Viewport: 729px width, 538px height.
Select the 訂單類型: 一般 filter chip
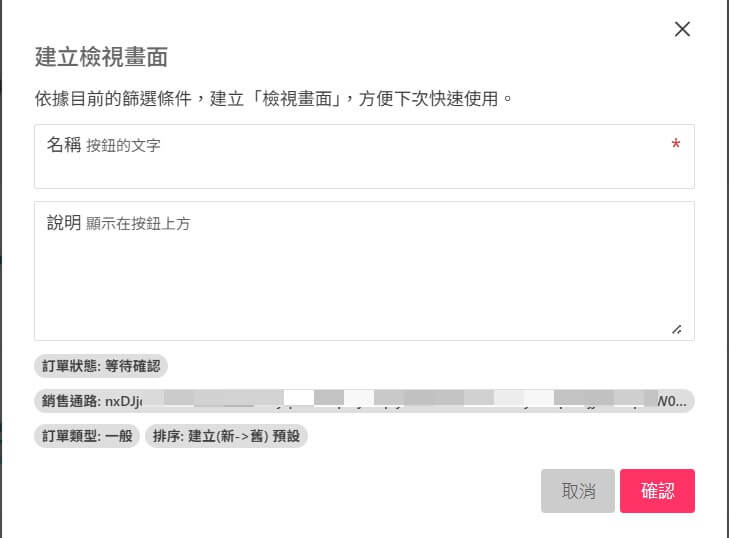coord(87,436)
